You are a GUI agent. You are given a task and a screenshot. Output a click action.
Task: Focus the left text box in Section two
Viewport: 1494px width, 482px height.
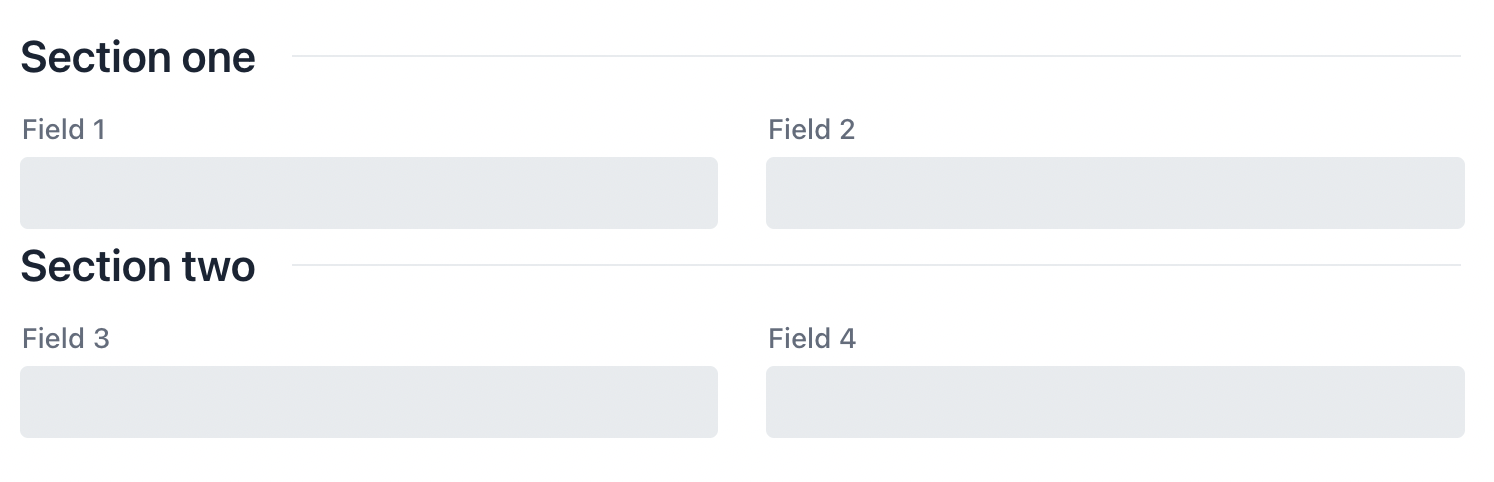point(369,402)
